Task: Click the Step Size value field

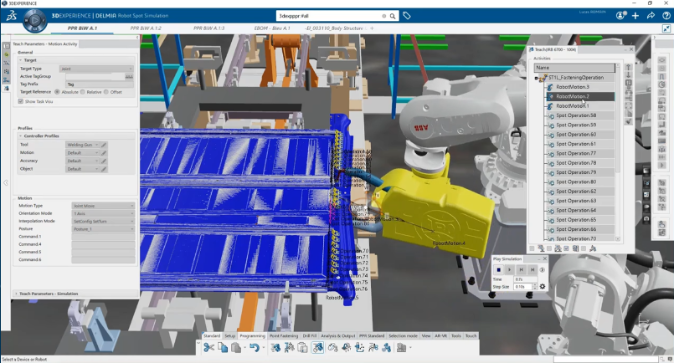Action: 523,286
